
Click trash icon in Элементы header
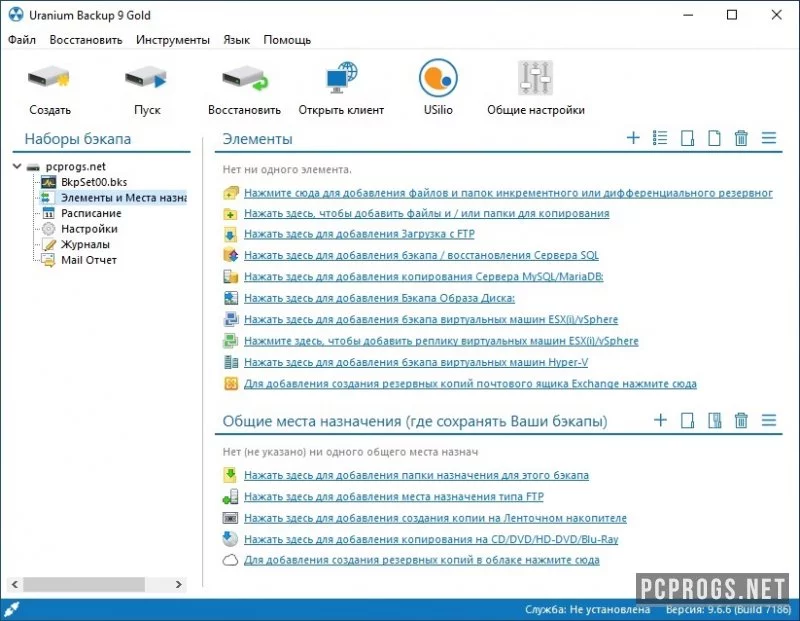(741, 138)
